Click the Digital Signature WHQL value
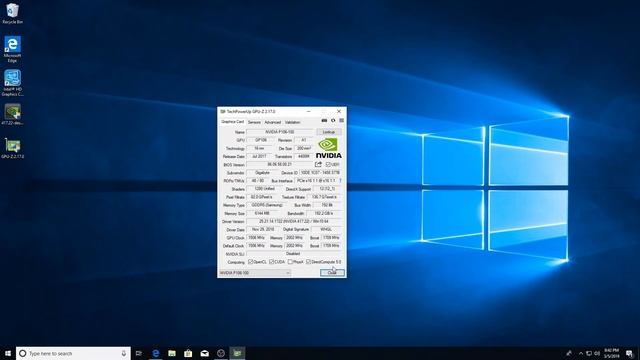640x360 pixels. pyautogui.click(x=326, y=229)
